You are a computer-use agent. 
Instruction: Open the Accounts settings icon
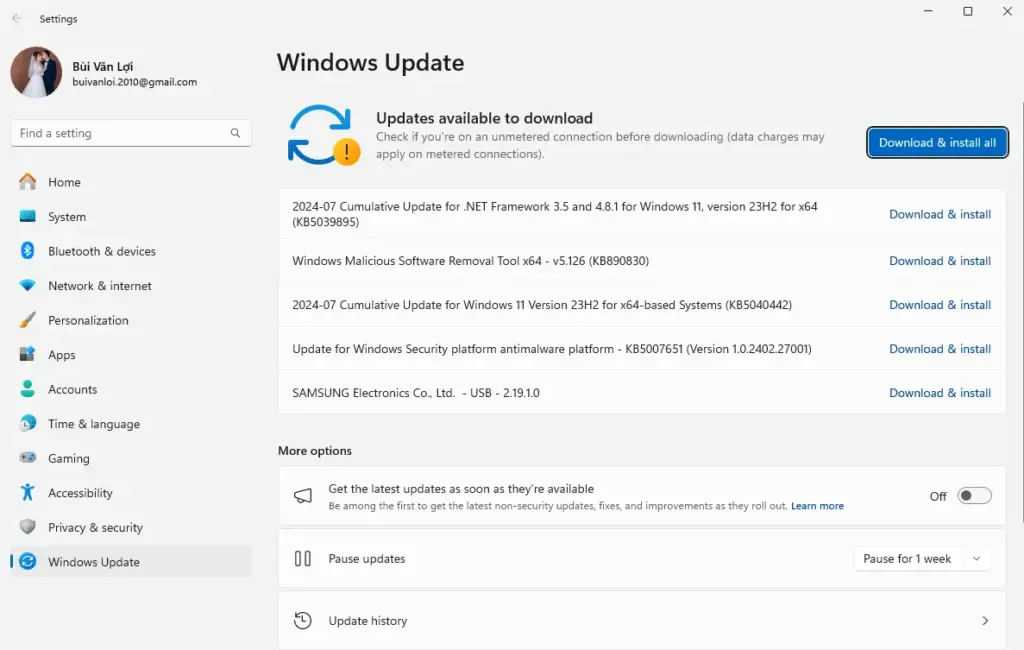[29, 389]
